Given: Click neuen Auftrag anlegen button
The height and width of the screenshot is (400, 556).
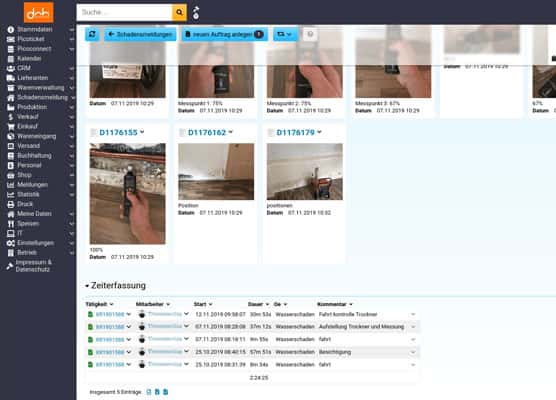Looking at the screenshot, I should [x=225, y=34].
